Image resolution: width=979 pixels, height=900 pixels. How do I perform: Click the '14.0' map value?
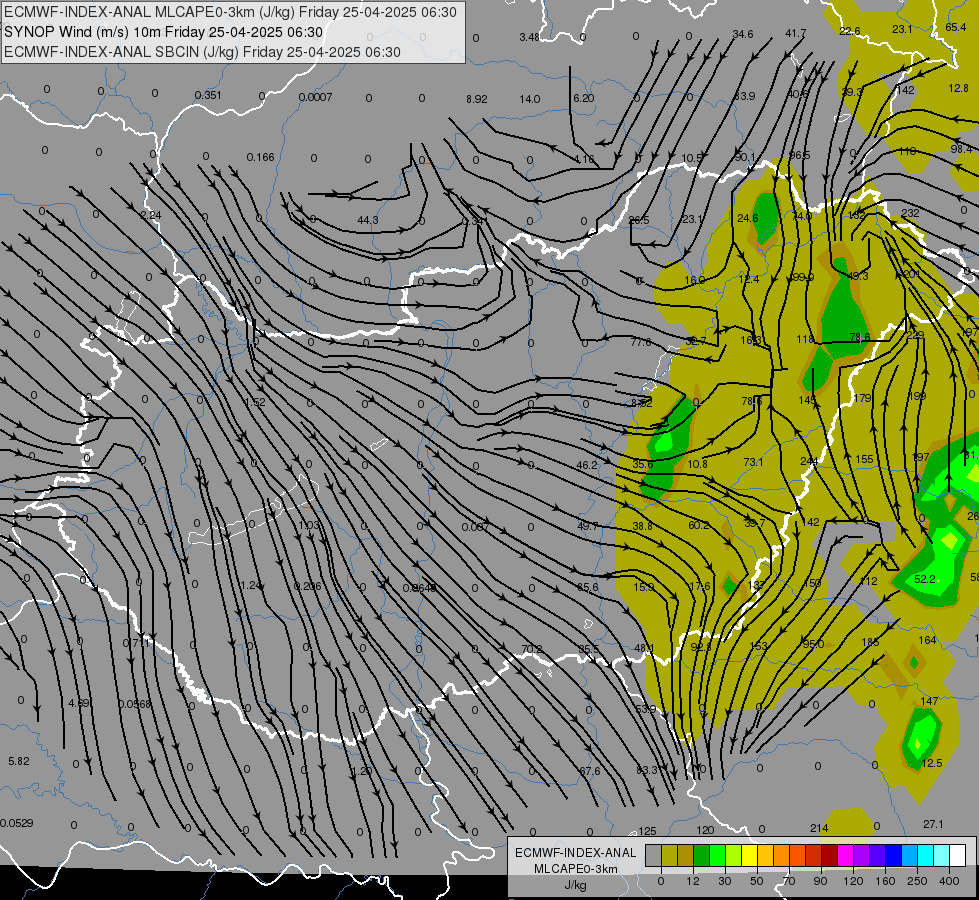(x=529, y=99)
